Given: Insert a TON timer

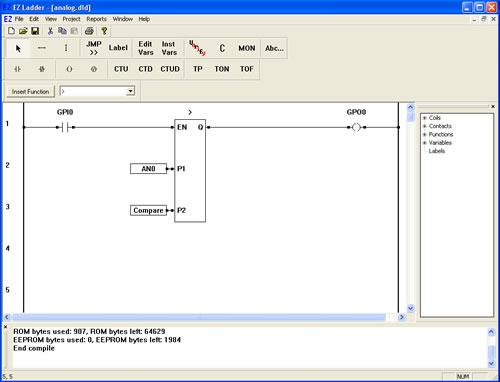Looking at the screenshot, I should tap(222, 69).
